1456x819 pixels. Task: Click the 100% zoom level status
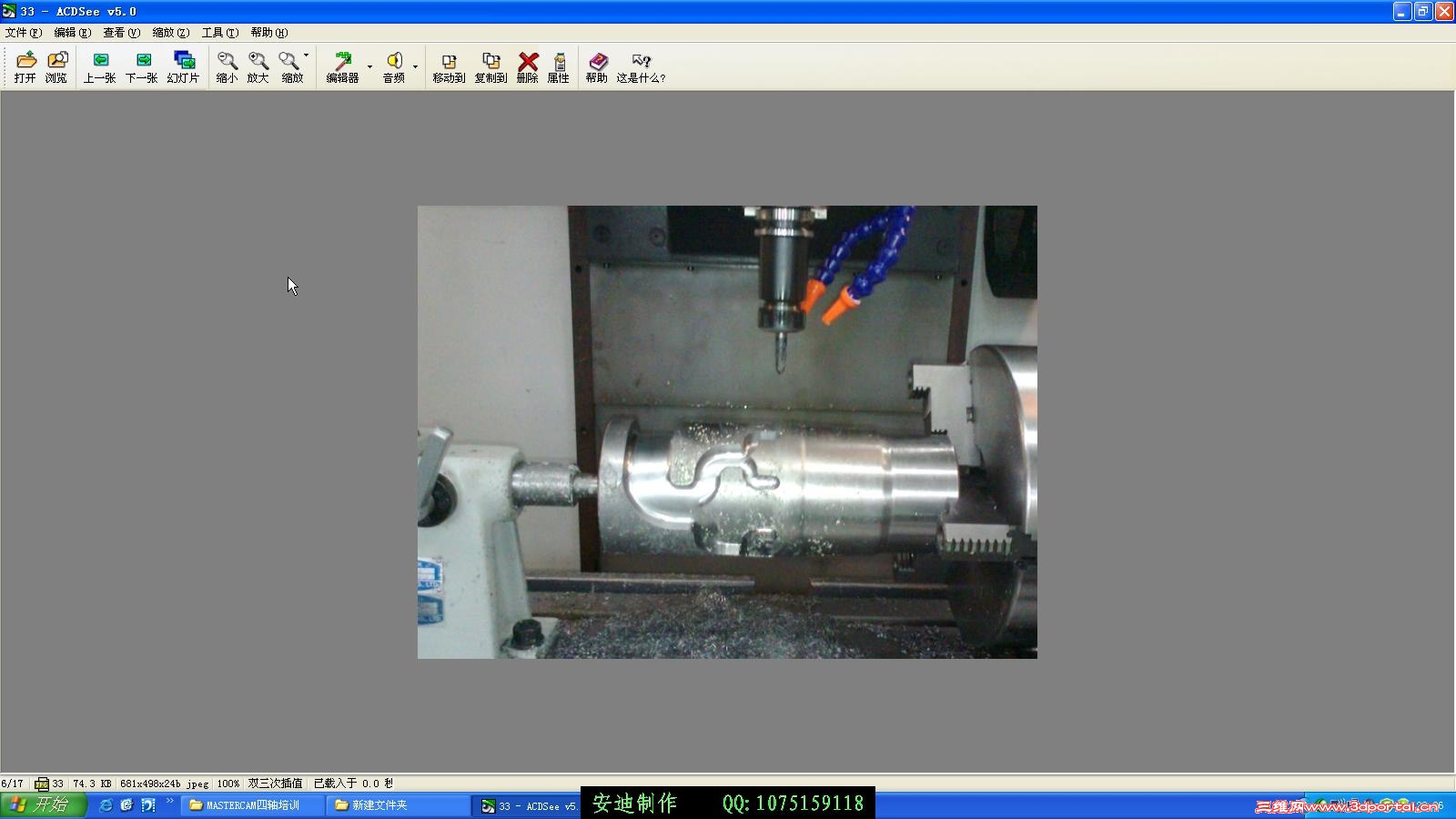click(x=228, y=784)
